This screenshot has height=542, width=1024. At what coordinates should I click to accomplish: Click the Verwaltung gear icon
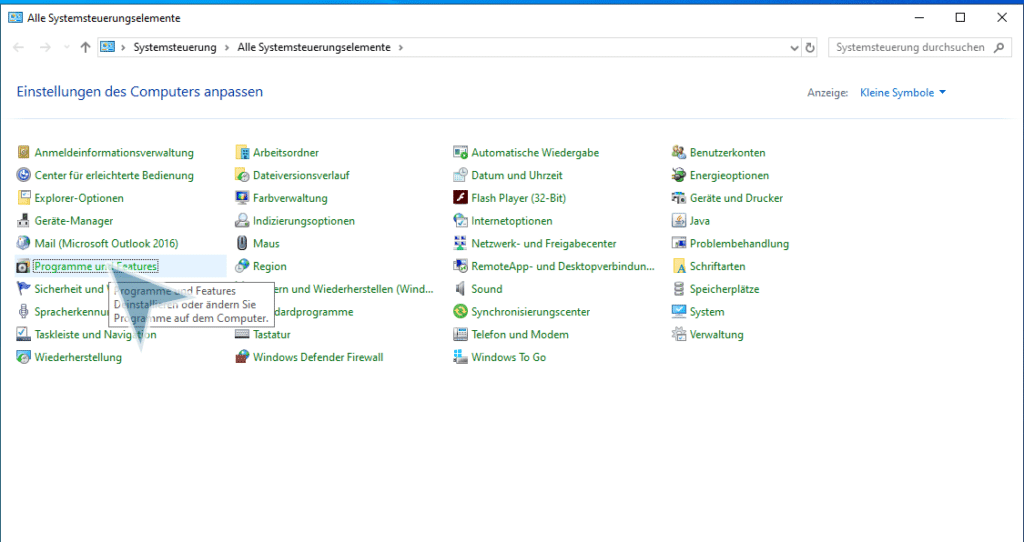click(679, 334)
